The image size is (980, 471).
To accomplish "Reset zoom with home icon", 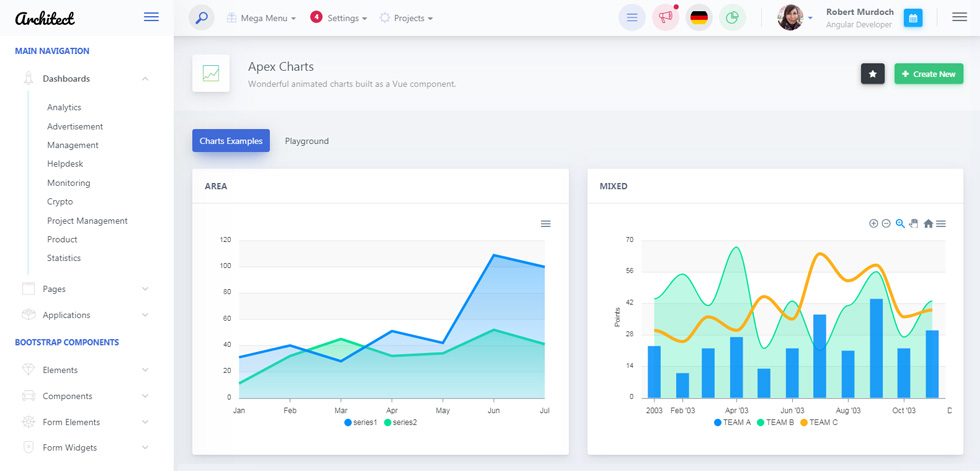I will (928, 224).
